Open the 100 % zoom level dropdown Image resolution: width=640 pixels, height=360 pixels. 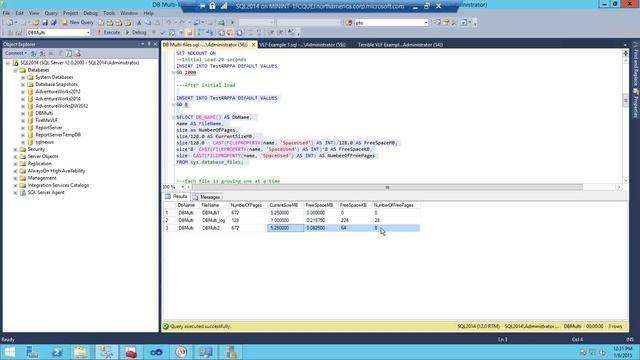[182, 187]
